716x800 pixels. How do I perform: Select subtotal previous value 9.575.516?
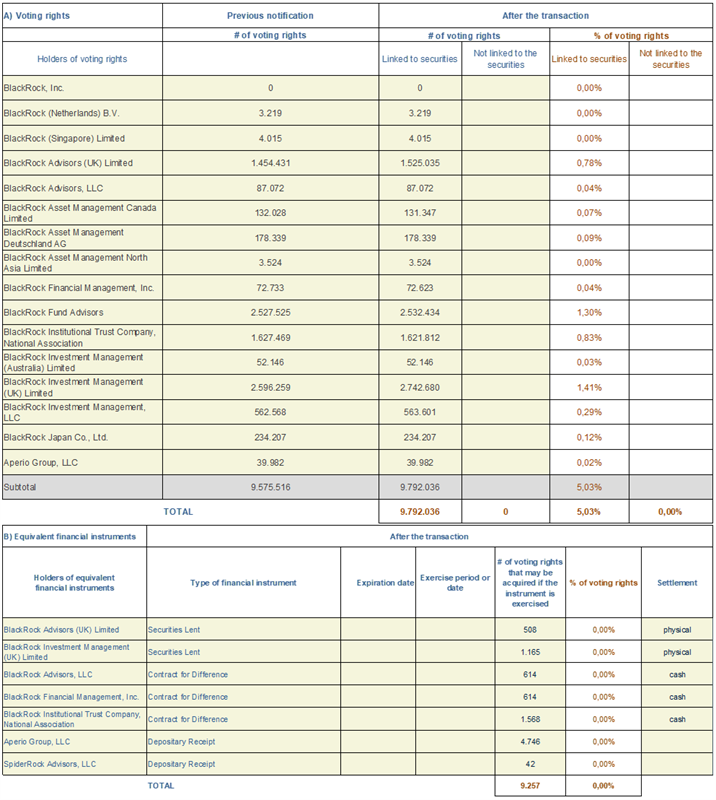(270, 487)
